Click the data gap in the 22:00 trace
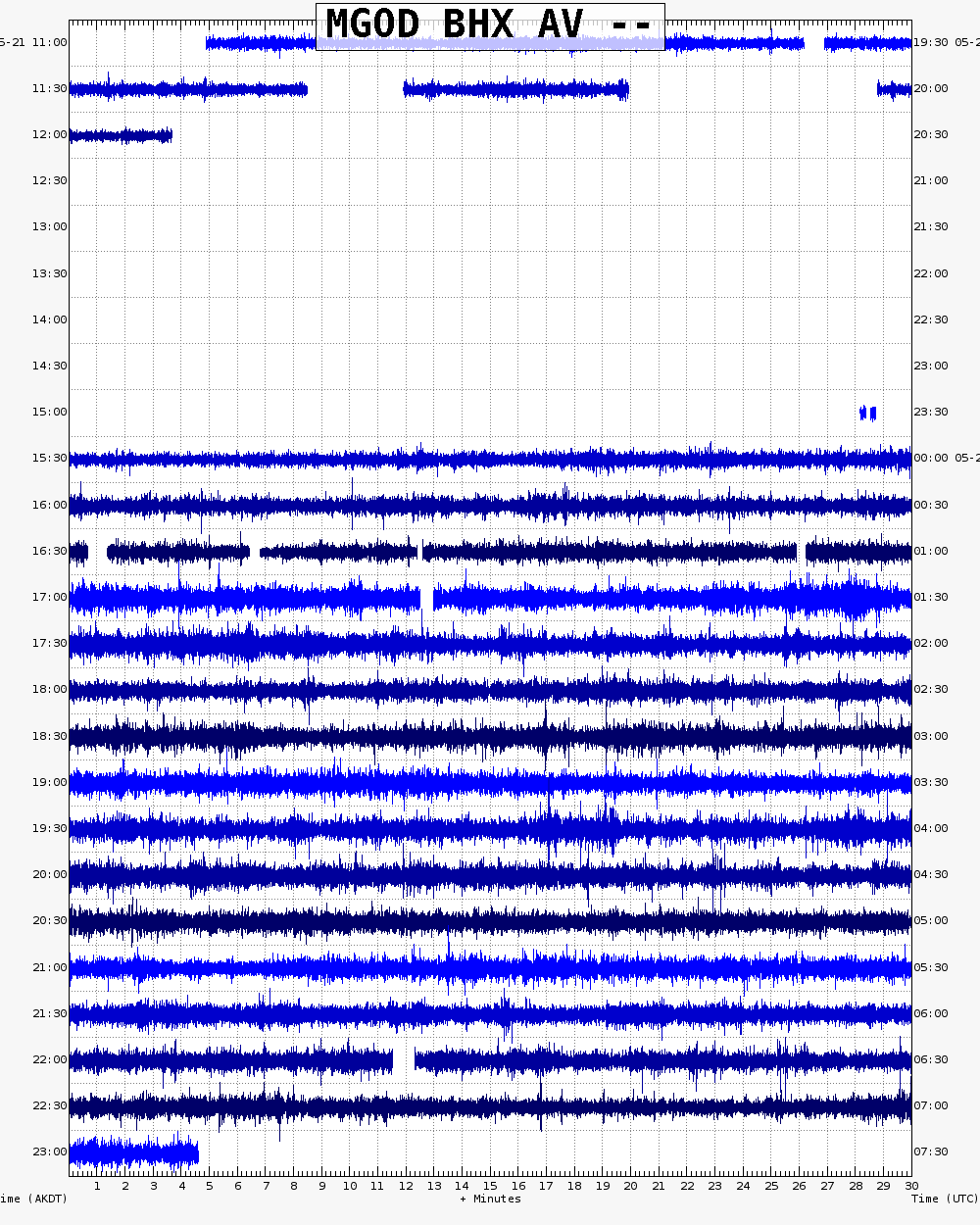This screenshot has width=980, height=1225. click(x=404, y=1060)
